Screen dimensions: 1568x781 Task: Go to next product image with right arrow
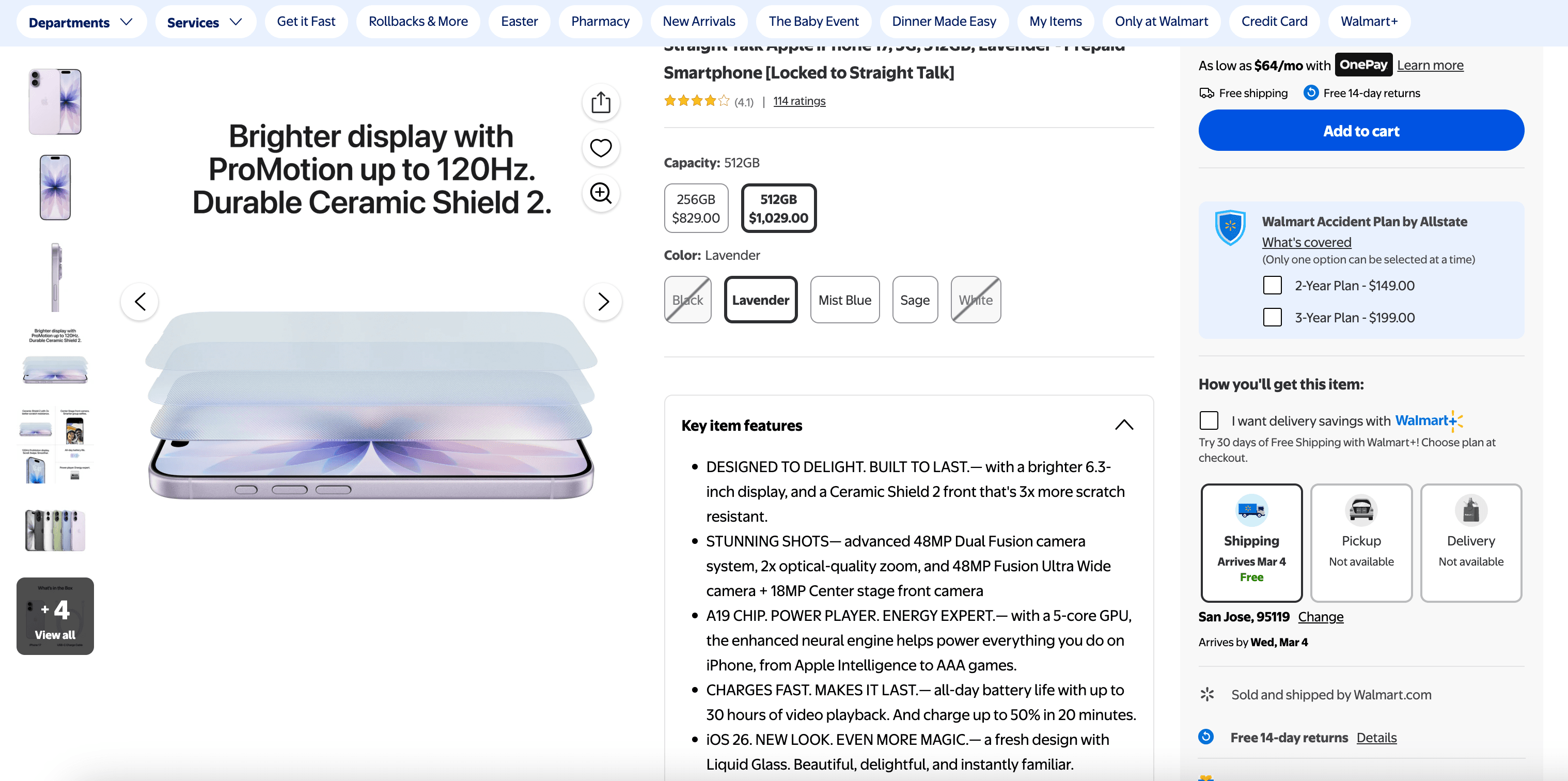[x=603, y=301]
